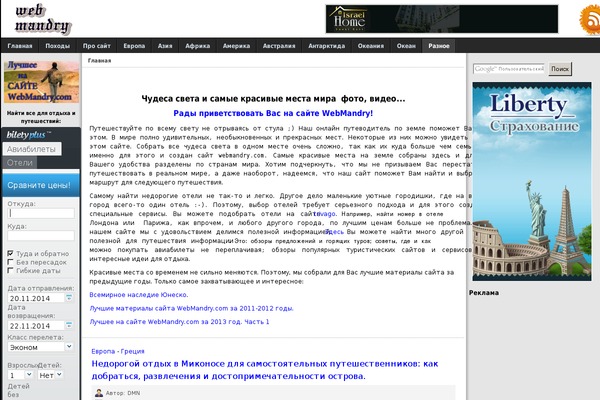600x400 pixels.
Task: Follow the 'Здесь' link in the paragraph
Action: point(335,232)
